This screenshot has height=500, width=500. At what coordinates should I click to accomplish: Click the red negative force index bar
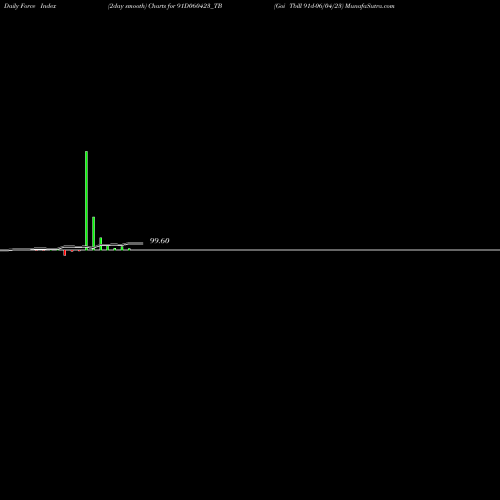pyautogui.click(x=65, y=253)
